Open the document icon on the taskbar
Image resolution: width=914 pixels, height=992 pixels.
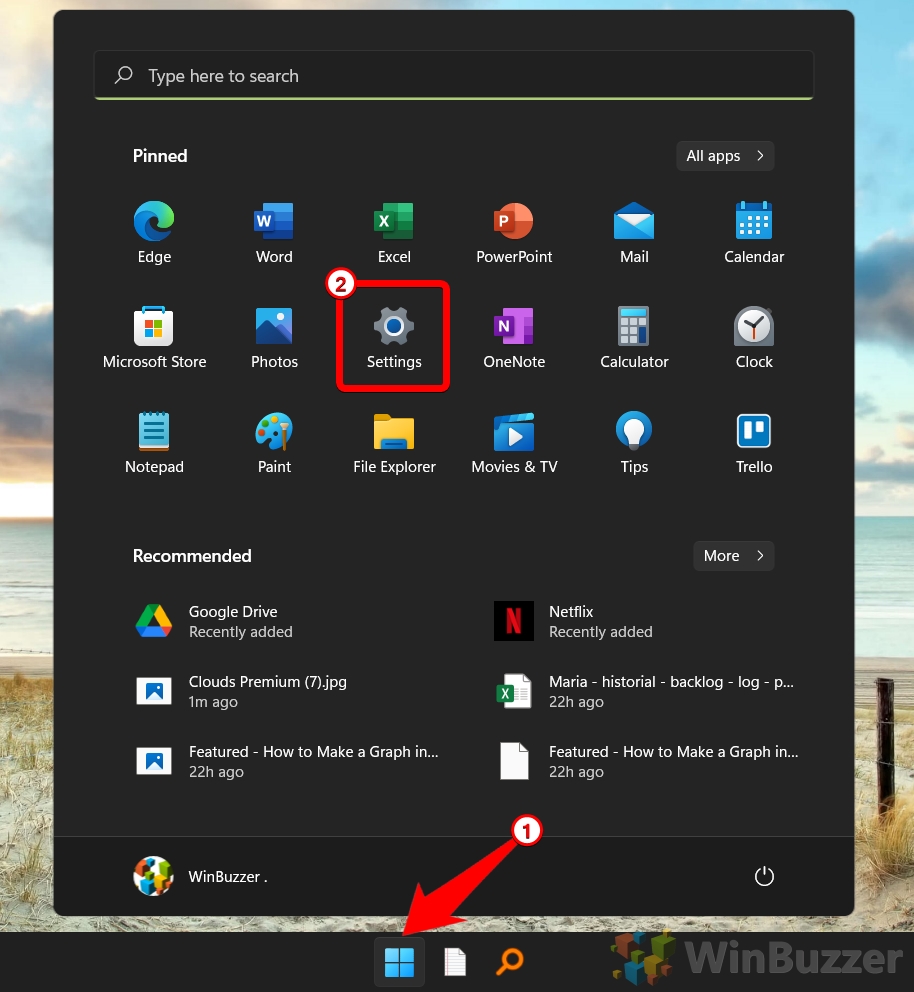(x=455, y=962)
